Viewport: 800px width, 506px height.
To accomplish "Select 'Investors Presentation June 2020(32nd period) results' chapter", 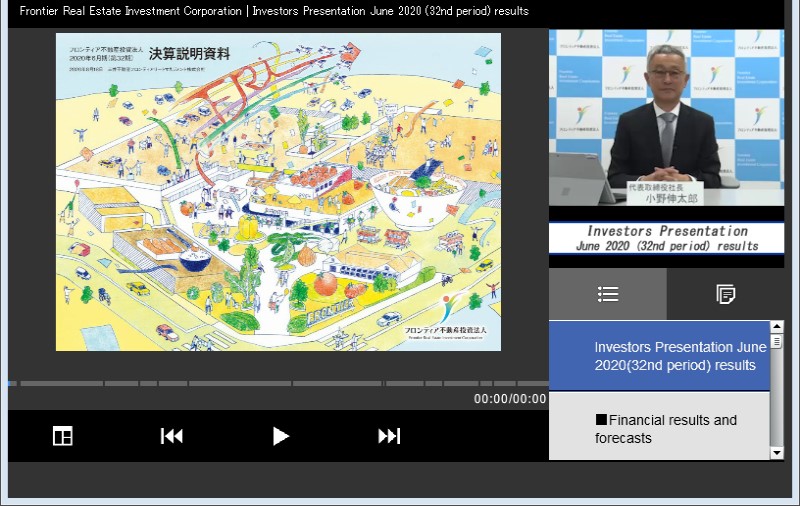I will tap(659, 356).
